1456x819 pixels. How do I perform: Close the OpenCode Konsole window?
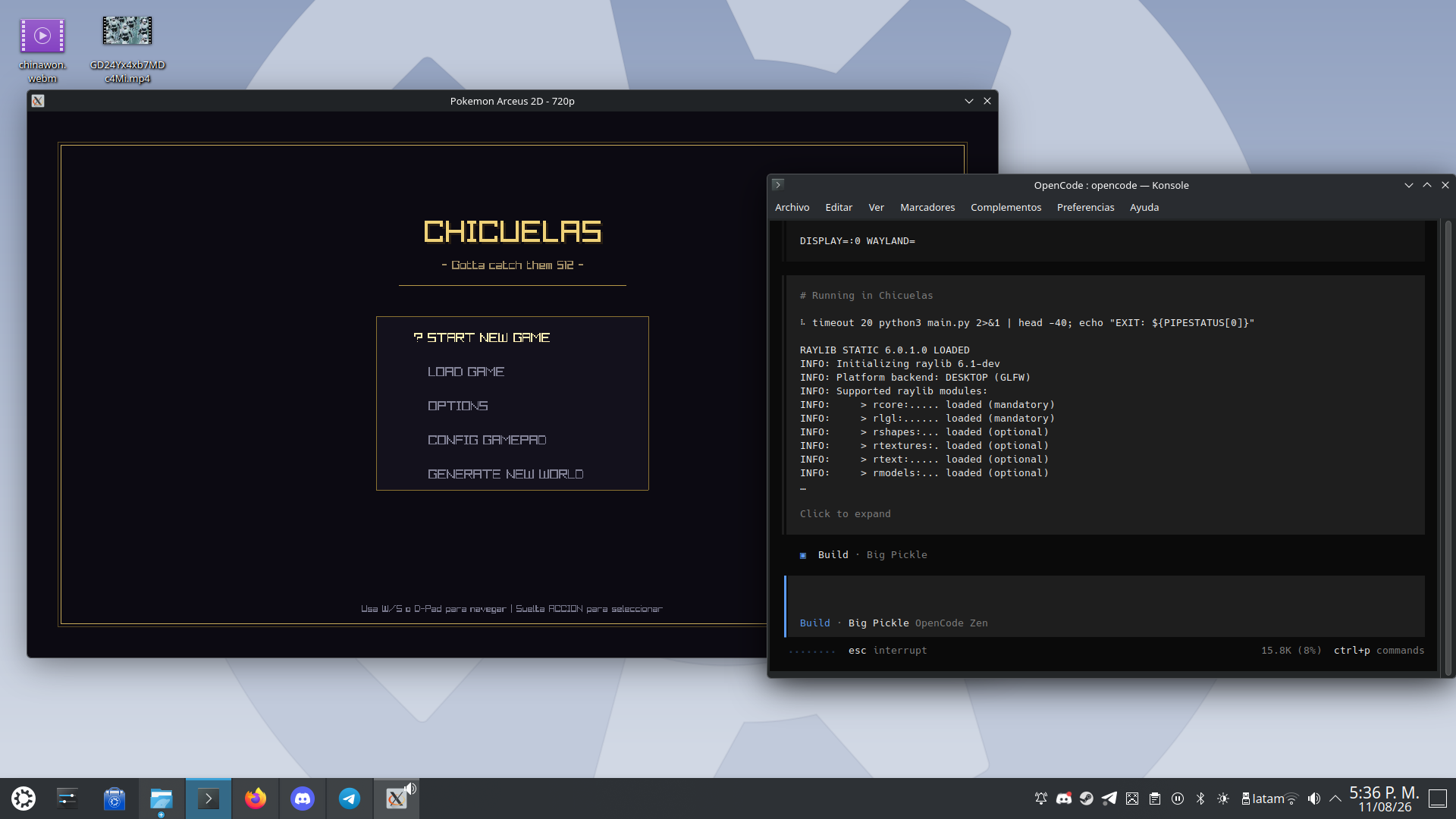click(x=1445, y=185)
